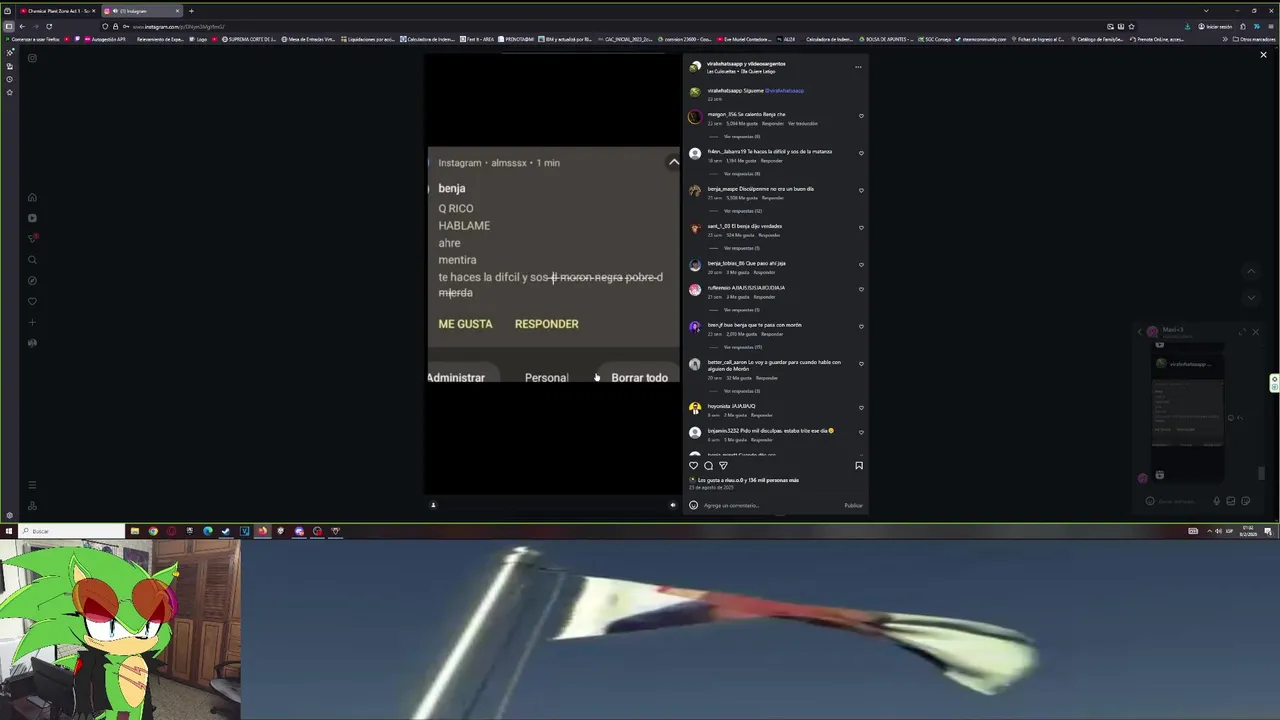1280x720 pixels.
Task: Reload the page in browser
Action: pyautogui.click(x=49, y=27)
